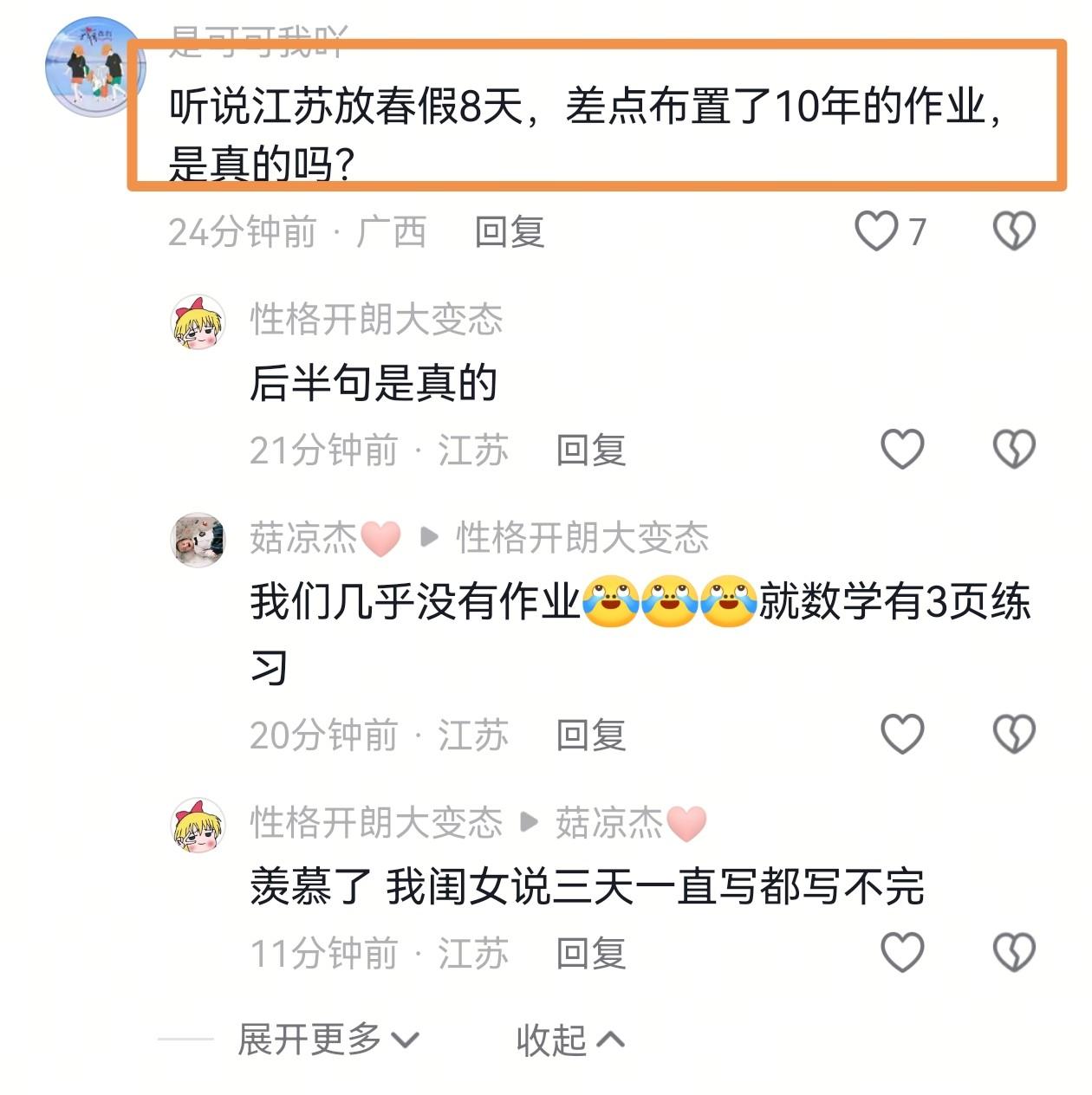Click 回复 under the 20分钟前 comment

[591, 735]
